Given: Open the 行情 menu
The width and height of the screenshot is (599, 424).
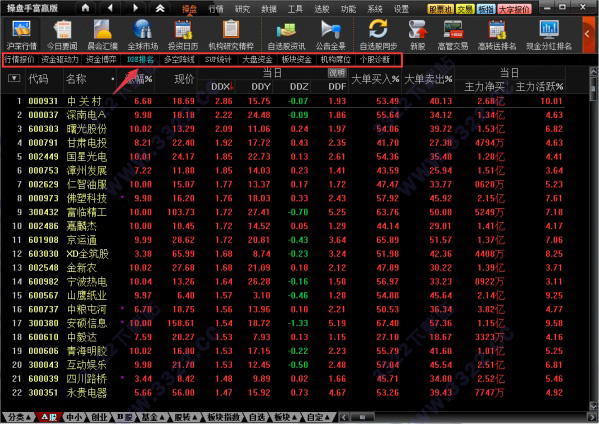Looking at the screenshot, I should pyautogui.click(x=216, y=9).
